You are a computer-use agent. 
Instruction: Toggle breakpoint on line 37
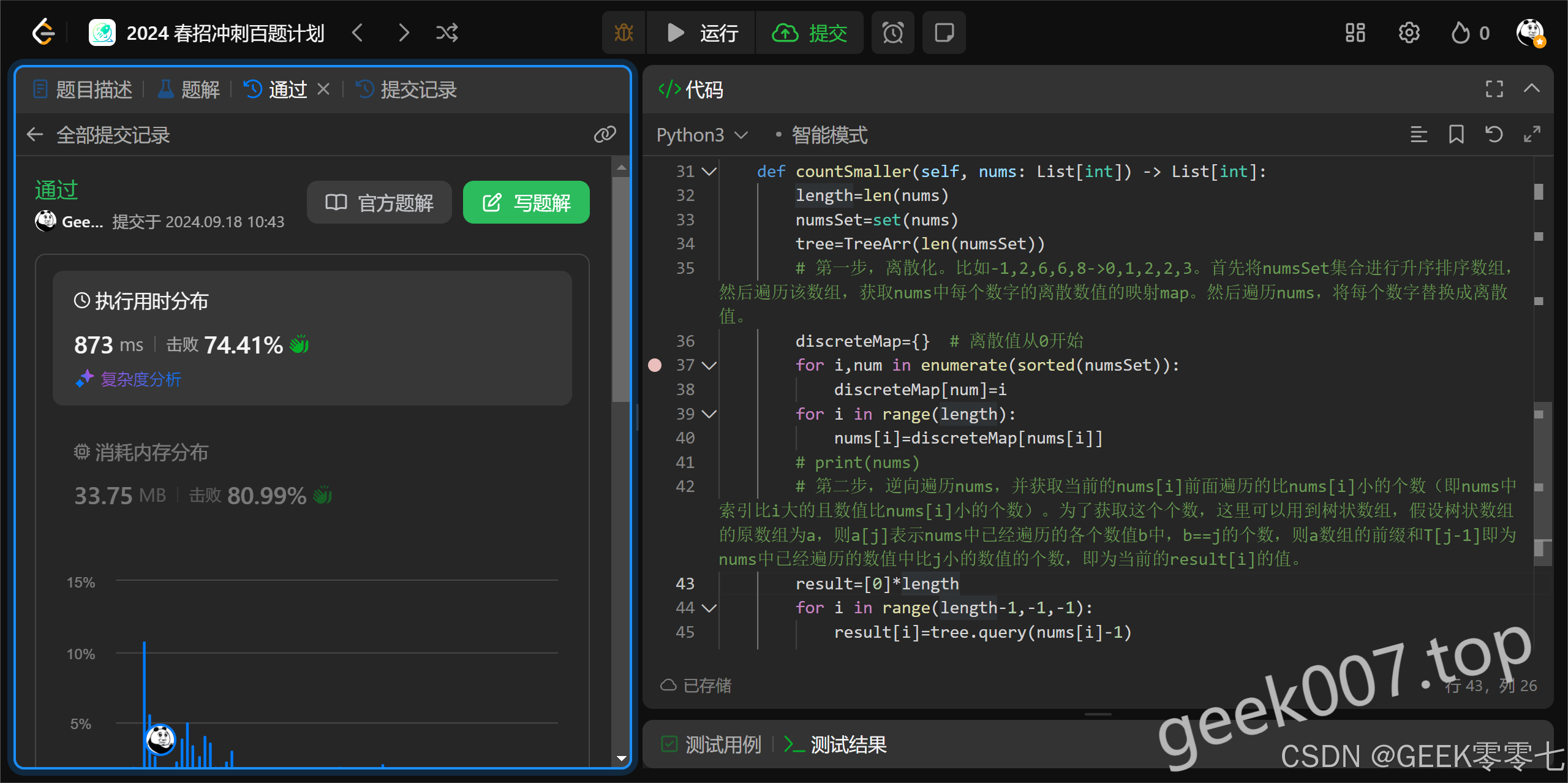[x=655, y=365]
